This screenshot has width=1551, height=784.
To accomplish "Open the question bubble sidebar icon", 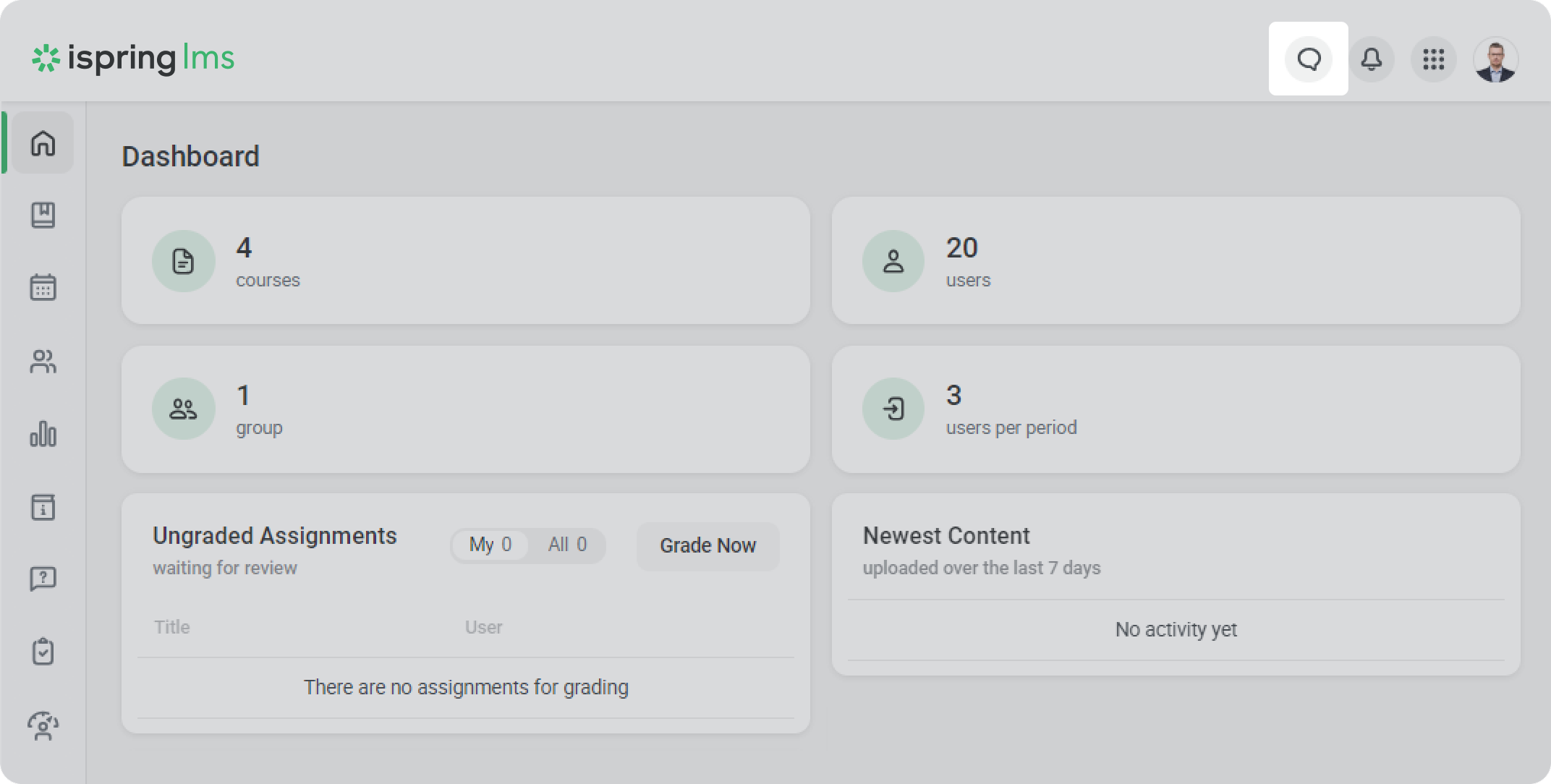I will (x=43, y=579).
